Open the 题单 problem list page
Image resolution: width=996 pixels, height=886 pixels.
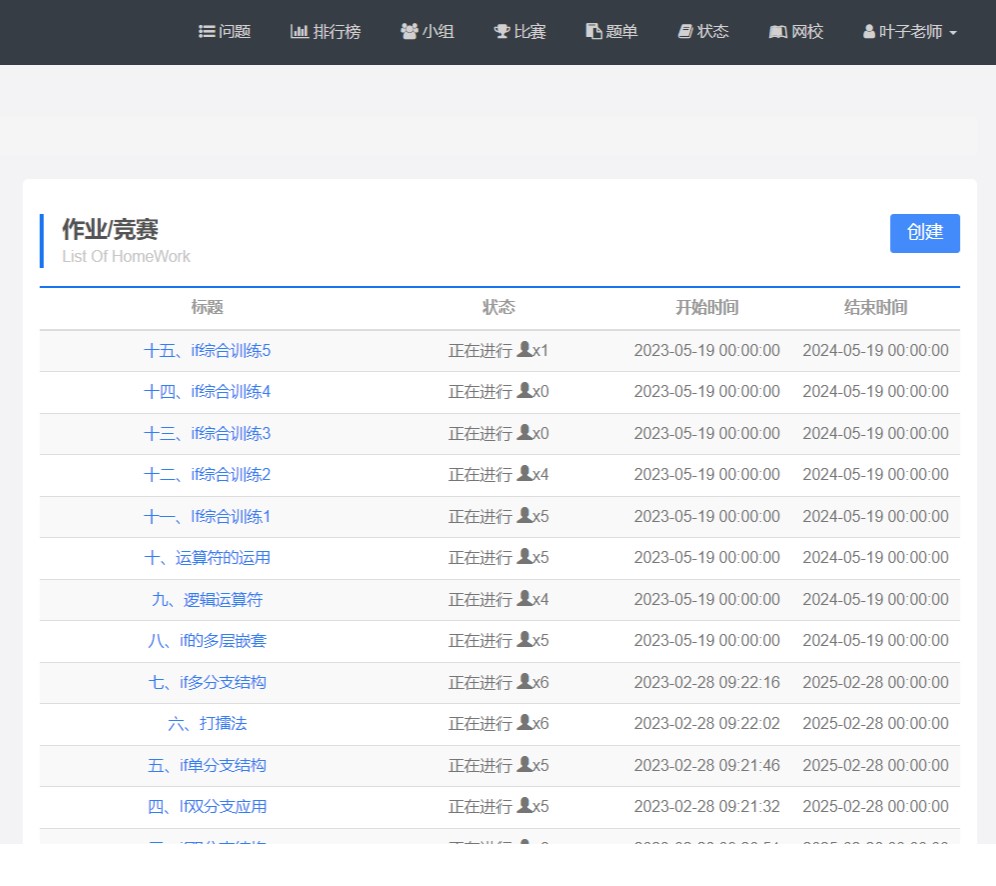[x=611, y=31]
